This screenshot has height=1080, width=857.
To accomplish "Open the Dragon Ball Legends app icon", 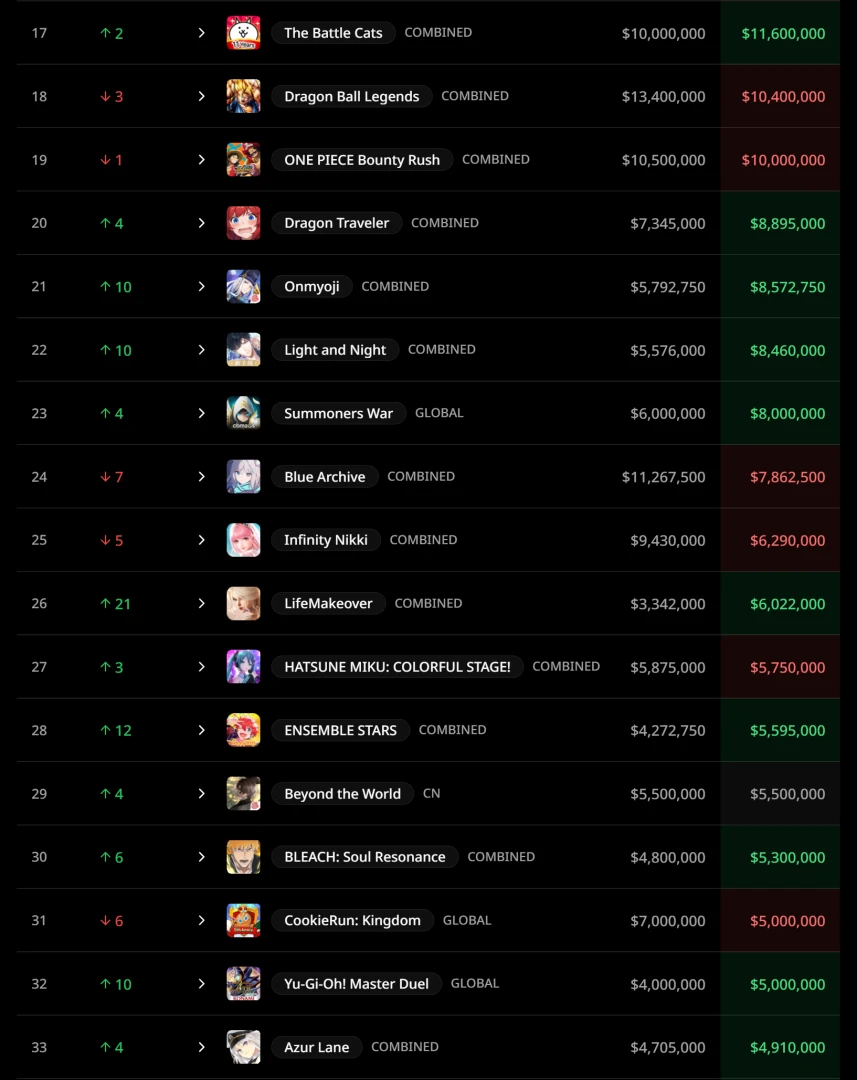I will tap(243, 96).
